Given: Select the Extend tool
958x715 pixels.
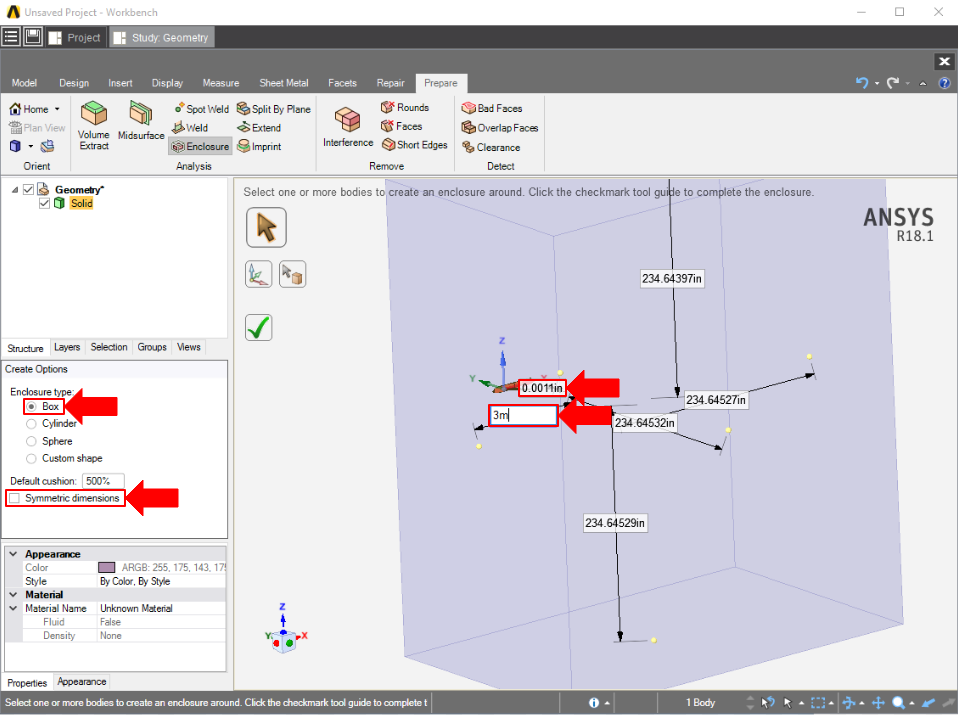Looking at the screenshot, I should click(259, 127).
